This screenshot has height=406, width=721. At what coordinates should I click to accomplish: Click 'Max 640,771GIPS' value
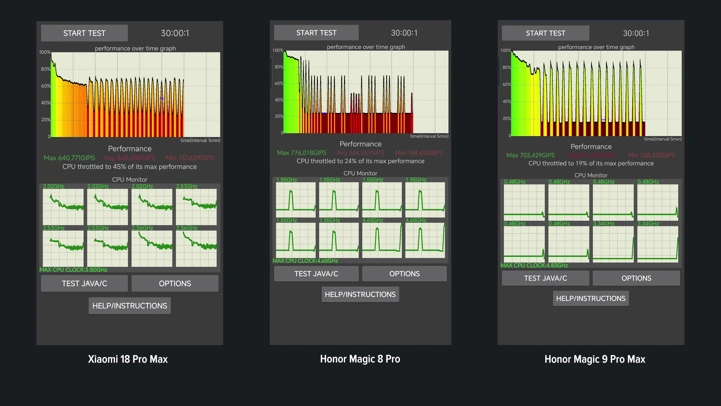tap(69, 158)
